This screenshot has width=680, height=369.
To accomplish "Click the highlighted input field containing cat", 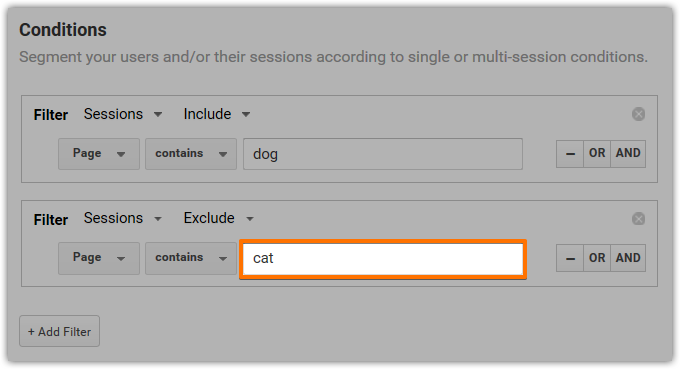I will [x=382, y=259].
